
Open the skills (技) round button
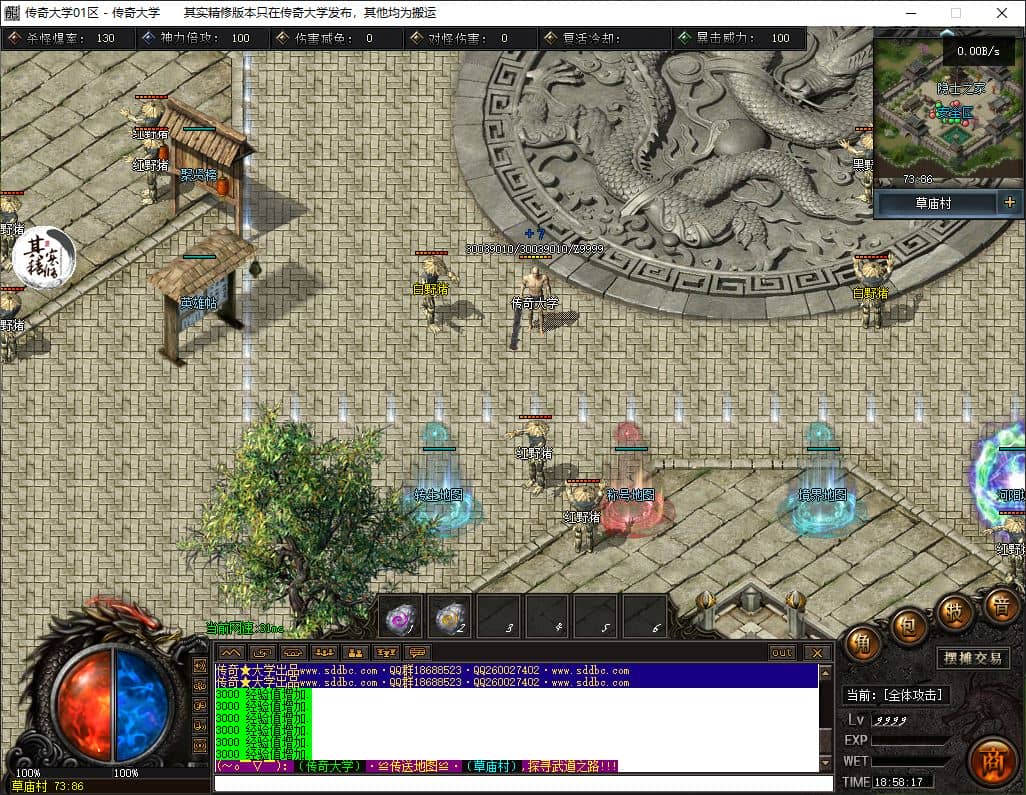[x=954, y=612]
